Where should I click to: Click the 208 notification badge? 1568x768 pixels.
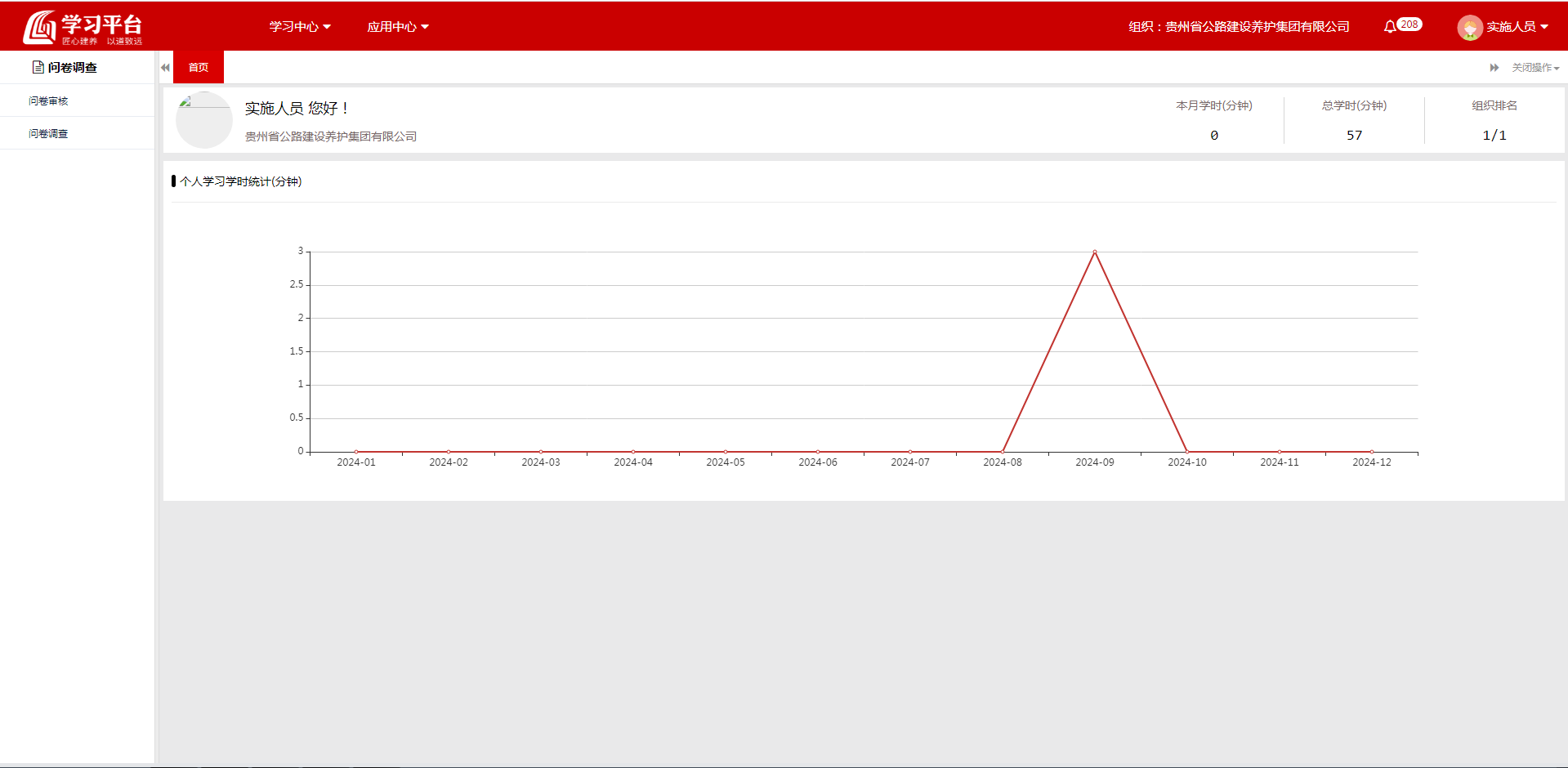(x=1409, y=25)
